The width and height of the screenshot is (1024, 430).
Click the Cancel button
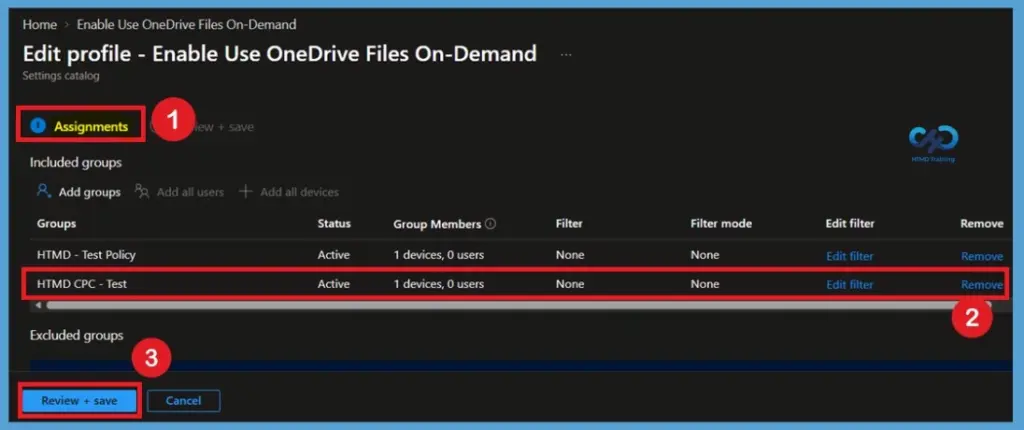(184, 401)
